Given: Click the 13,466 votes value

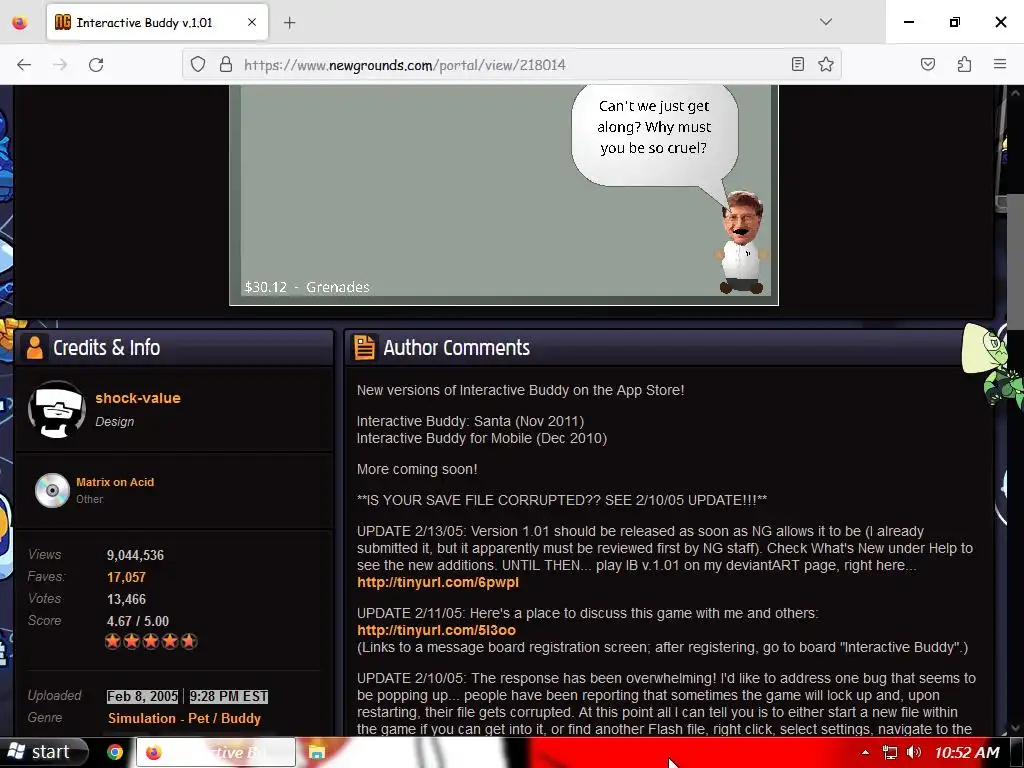Looking at the screenshot, I should (x=126, y=599).
